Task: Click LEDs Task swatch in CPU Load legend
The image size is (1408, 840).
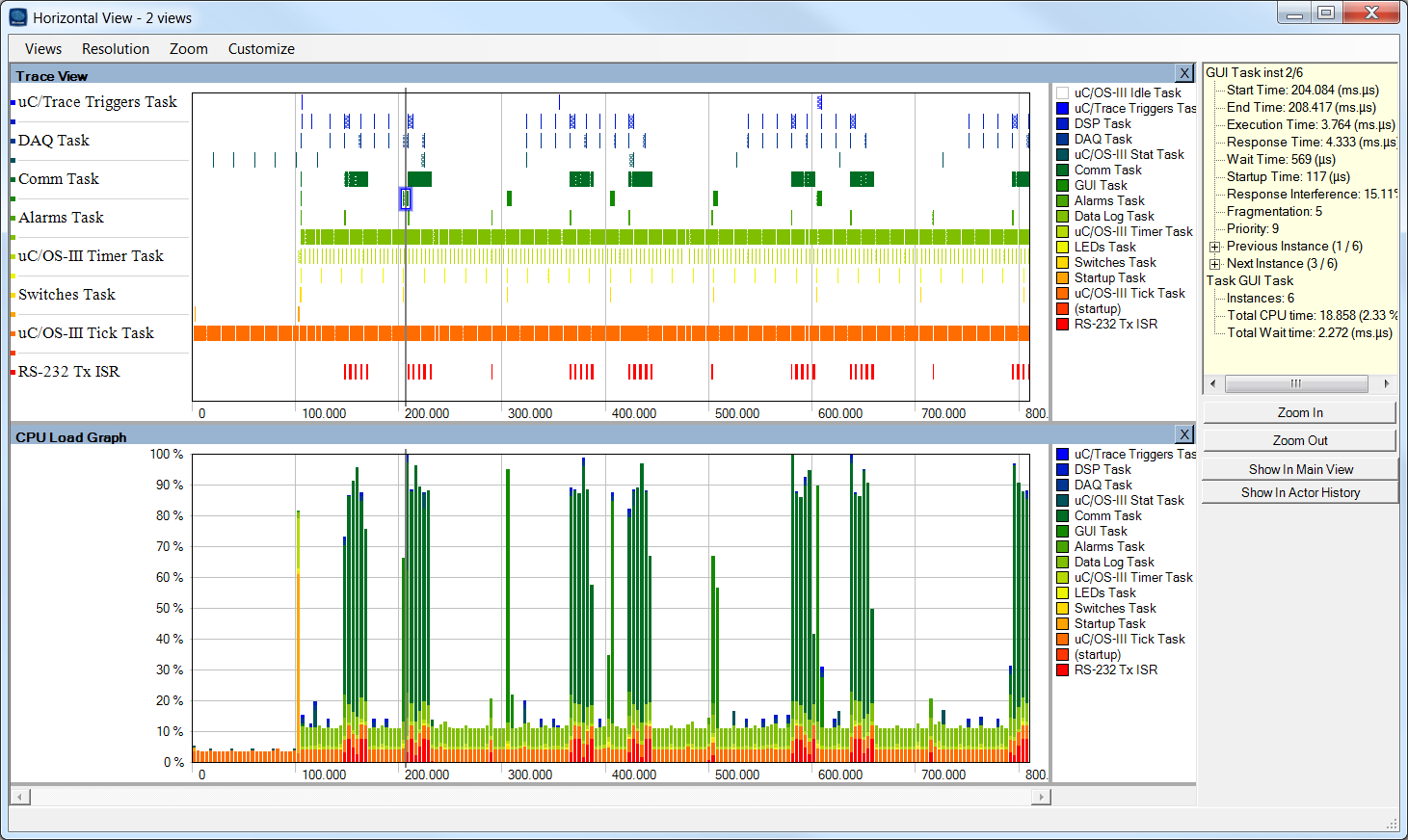Action: [x=1062, y=593]
